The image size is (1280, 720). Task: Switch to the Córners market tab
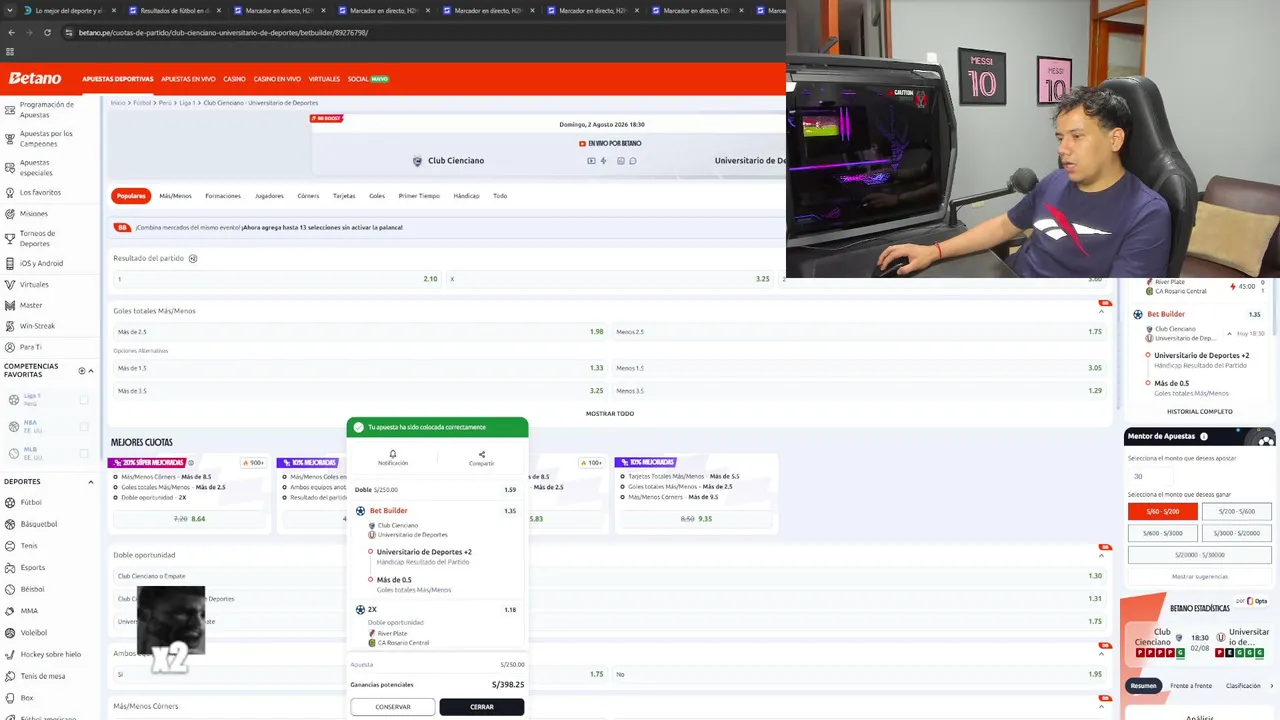[x=308, y=196]
